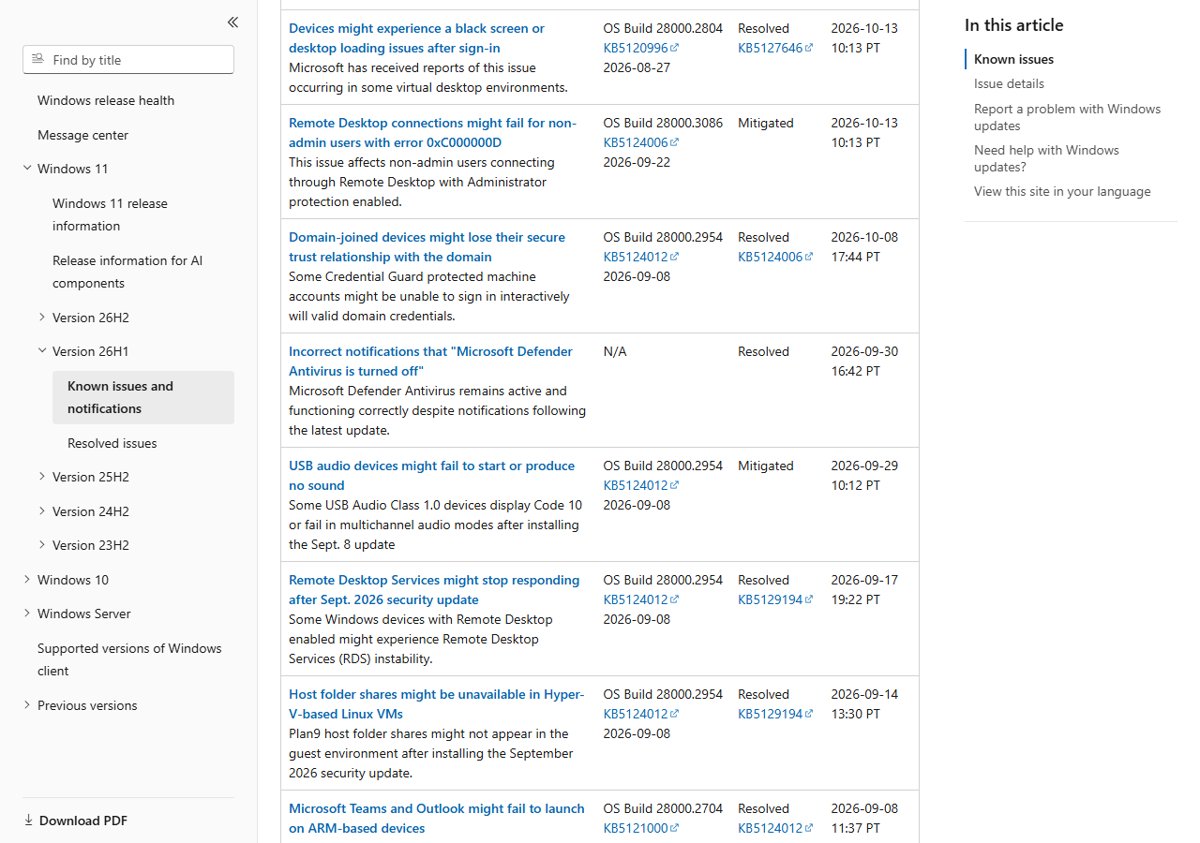Click the Download PDF arrow icon

click(x=28, y=820)
